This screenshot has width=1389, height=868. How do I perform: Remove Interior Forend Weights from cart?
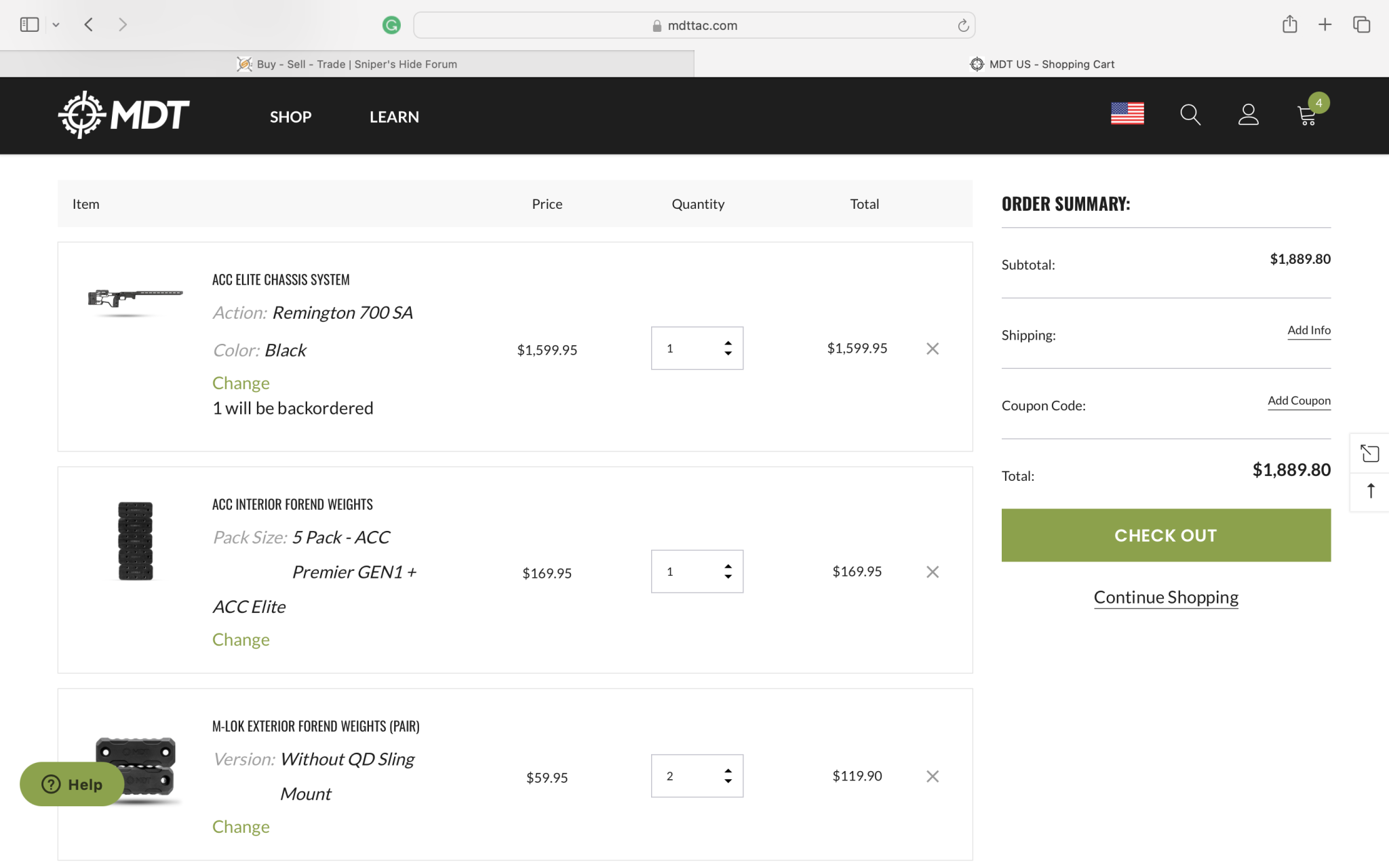[933, 572]
